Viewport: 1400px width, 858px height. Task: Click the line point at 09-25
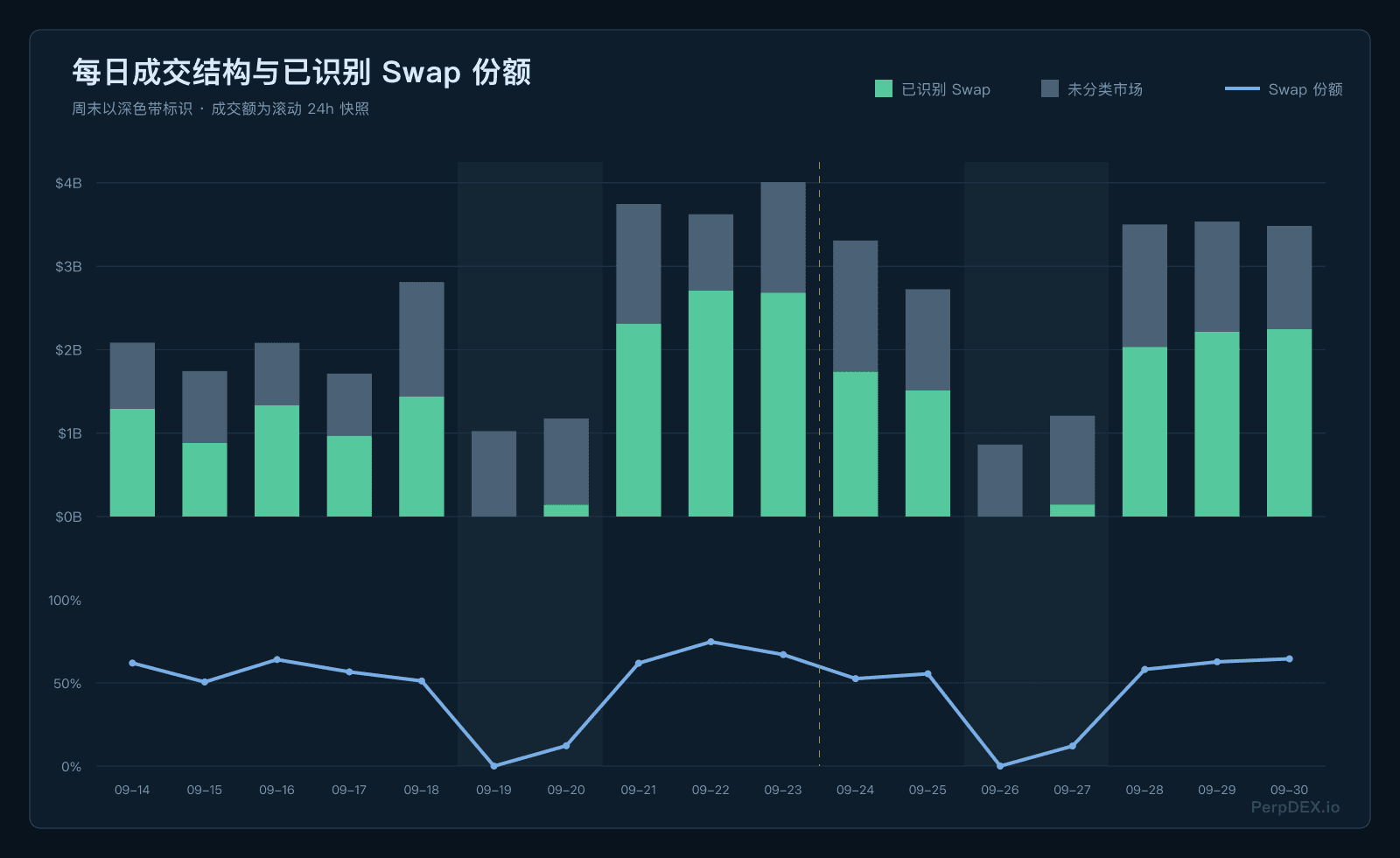(927, 674)
